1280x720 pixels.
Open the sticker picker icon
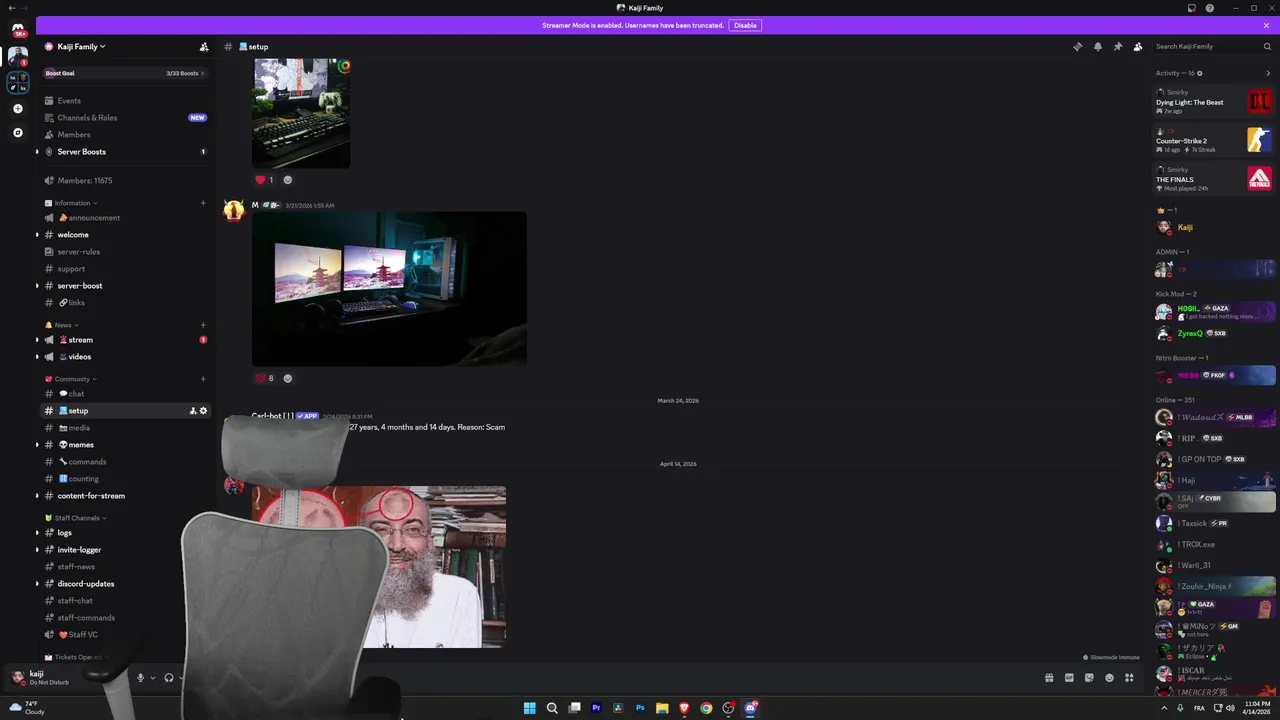pyautogui.click(x=1089, y=678)
